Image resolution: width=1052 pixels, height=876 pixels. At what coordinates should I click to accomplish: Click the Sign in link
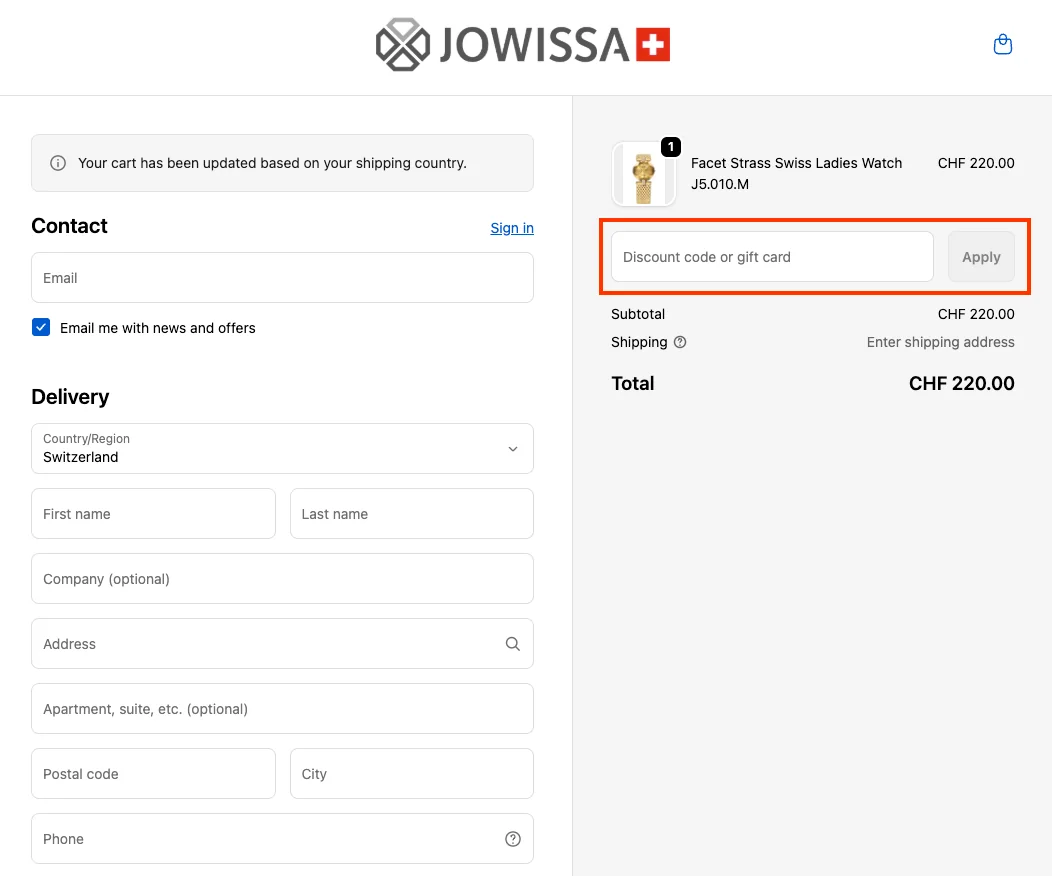click(x=511, y=228)
